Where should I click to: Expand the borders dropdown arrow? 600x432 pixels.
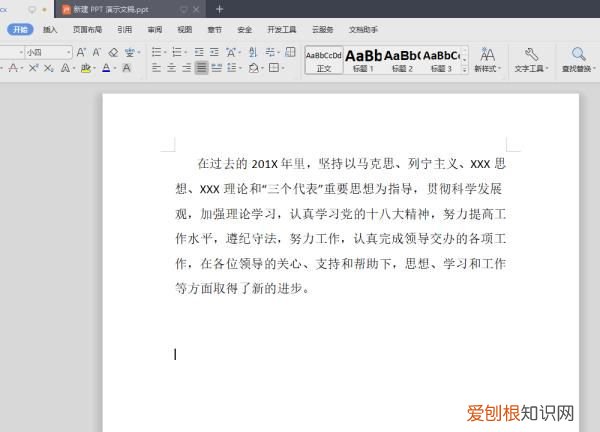click(283, 68)
